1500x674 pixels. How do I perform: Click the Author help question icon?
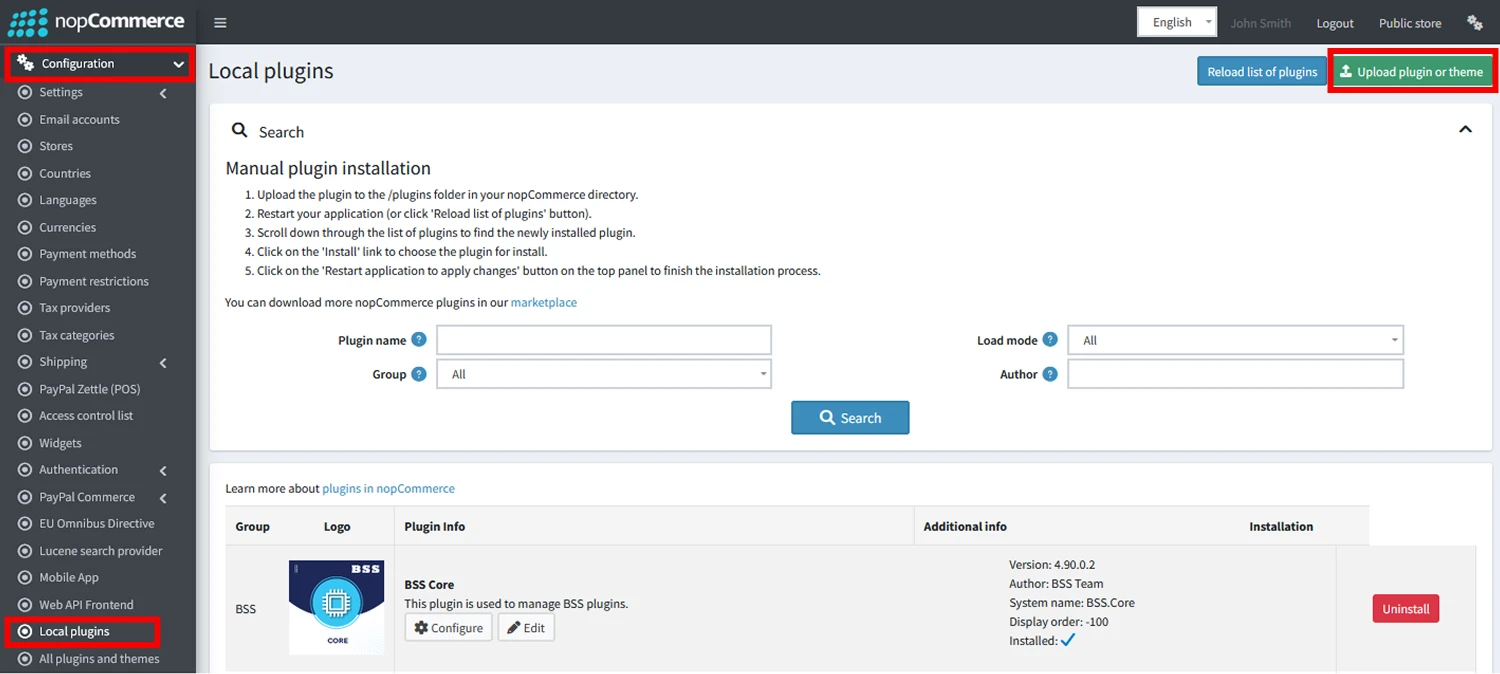point(1050,374)
